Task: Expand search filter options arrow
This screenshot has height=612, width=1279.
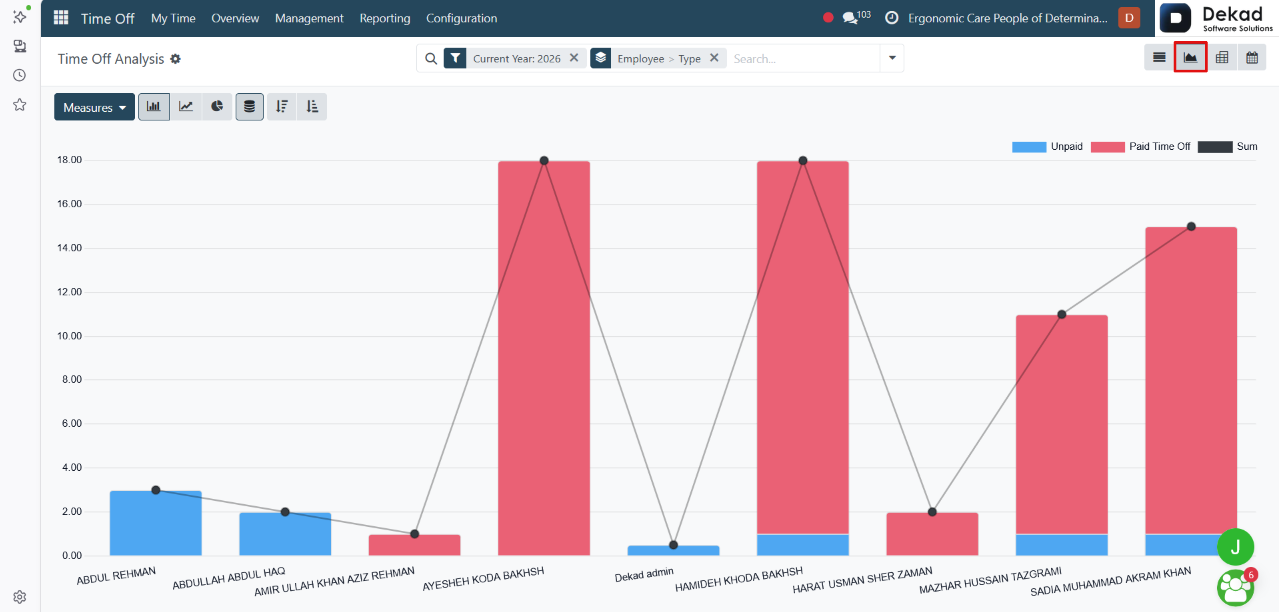Action: tap(892, 58)
